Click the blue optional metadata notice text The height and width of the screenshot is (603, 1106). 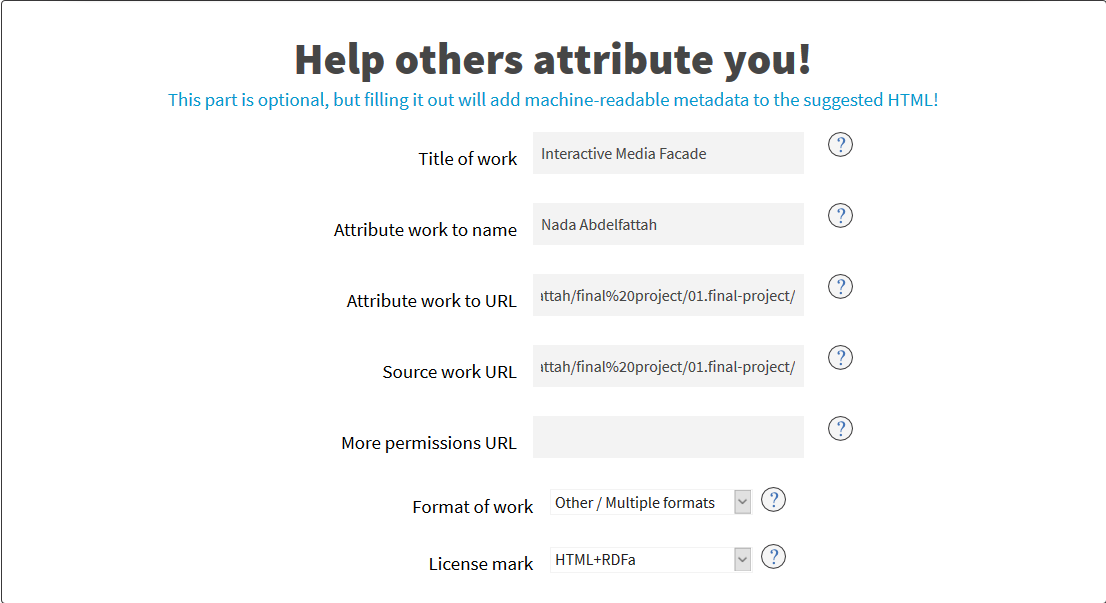(x=552, y=100)
